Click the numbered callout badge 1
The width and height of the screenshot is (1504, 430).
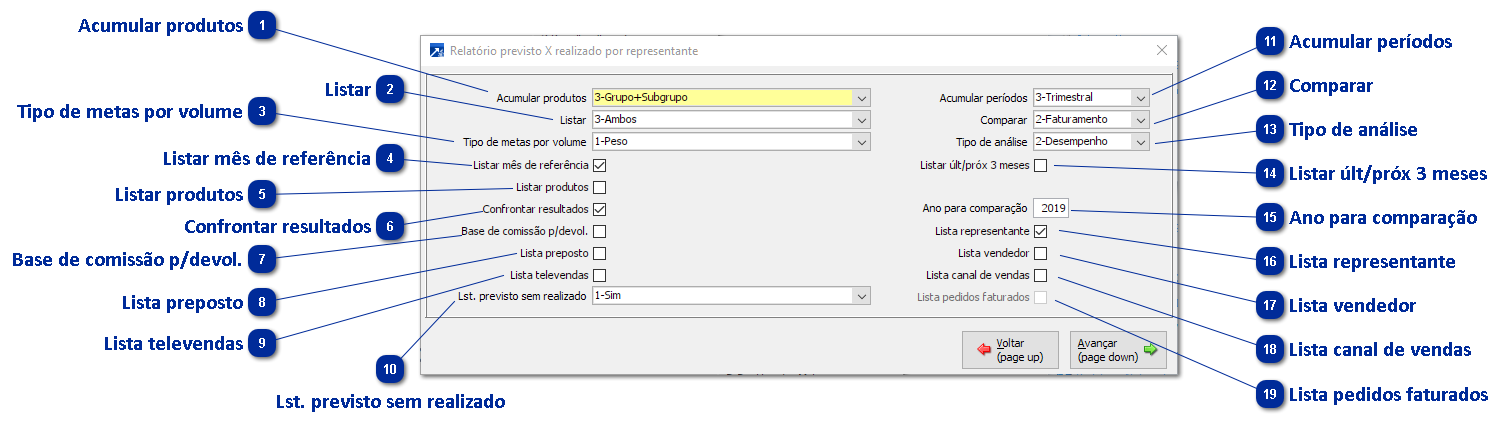(263, 26)
